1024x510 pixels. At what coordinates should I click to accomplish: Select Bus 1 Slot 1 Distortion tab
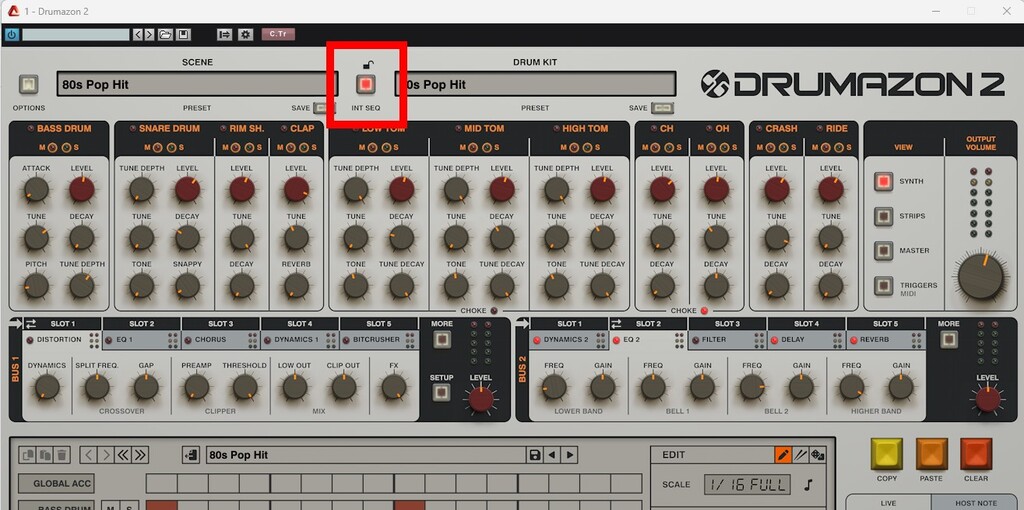[63, 340]
